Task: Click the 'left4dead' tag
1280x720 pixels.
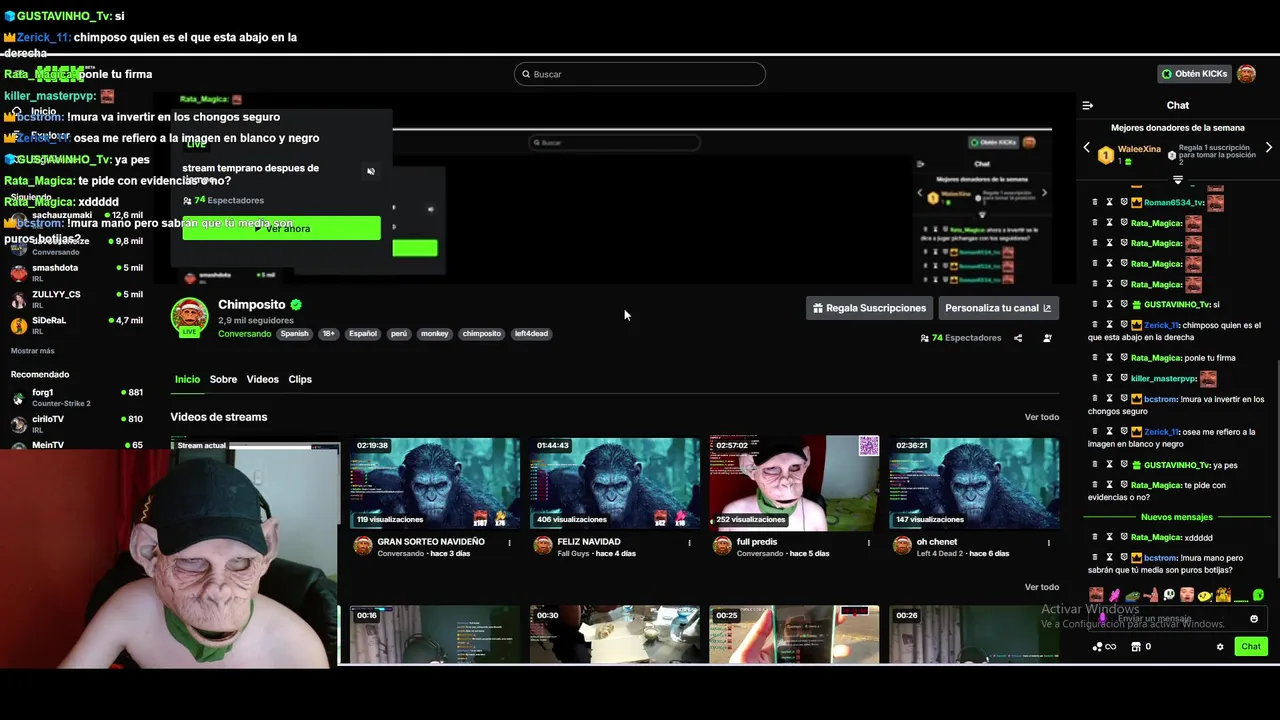Action: (531, 334)
